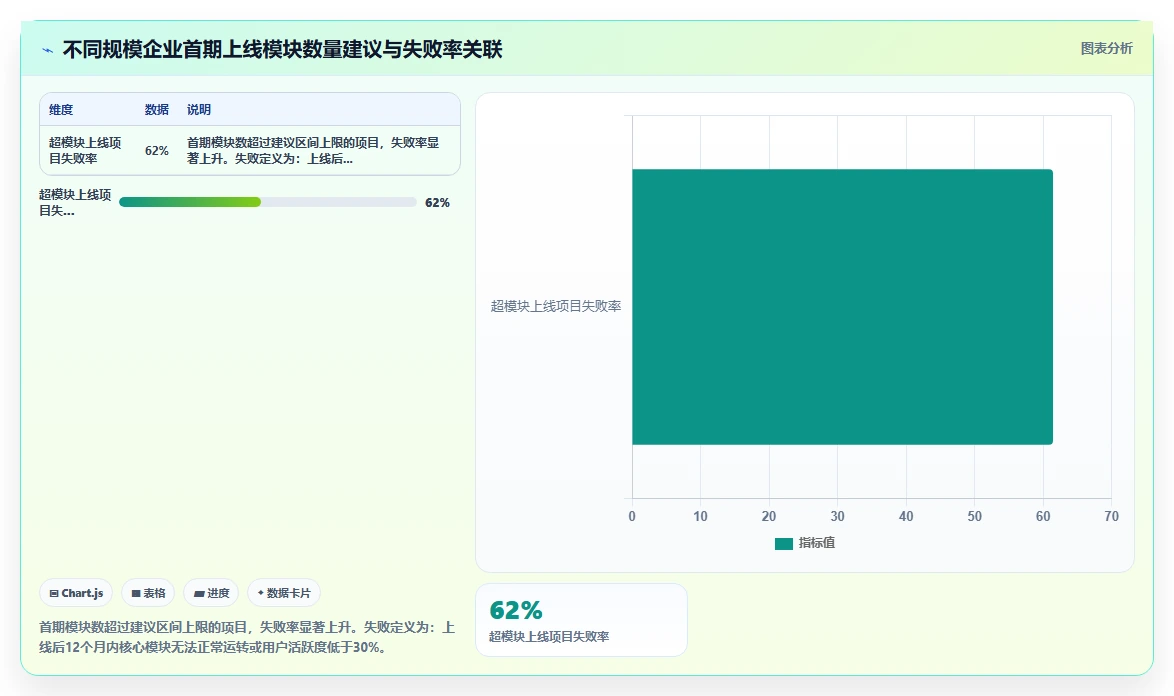Click the teal horizontal bar in chart

click(x=842, y=307)
